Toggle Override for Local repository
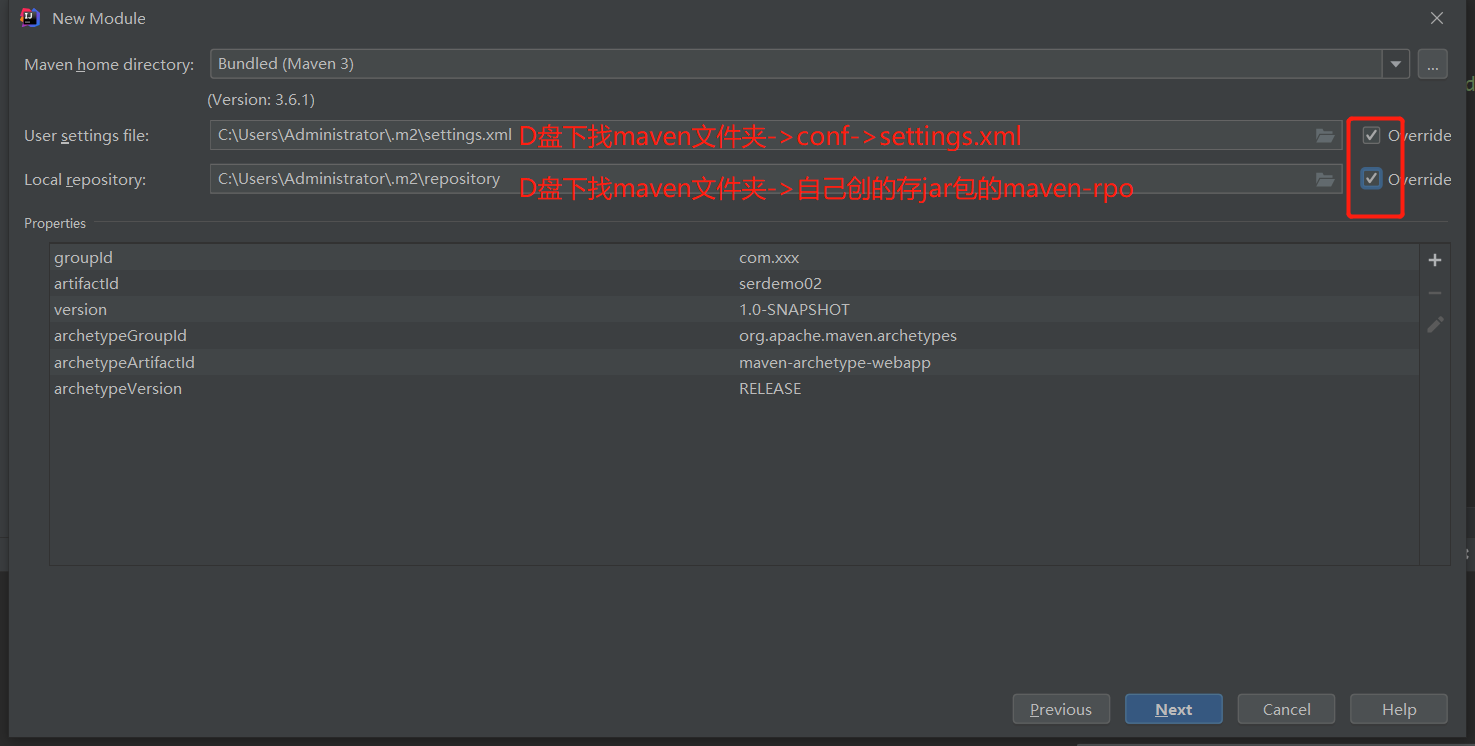 coord(1371,179)
